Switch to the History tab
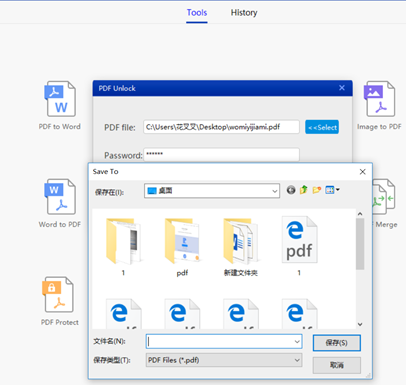Viewport: 406px width, 385px height. tap(244, 13)
